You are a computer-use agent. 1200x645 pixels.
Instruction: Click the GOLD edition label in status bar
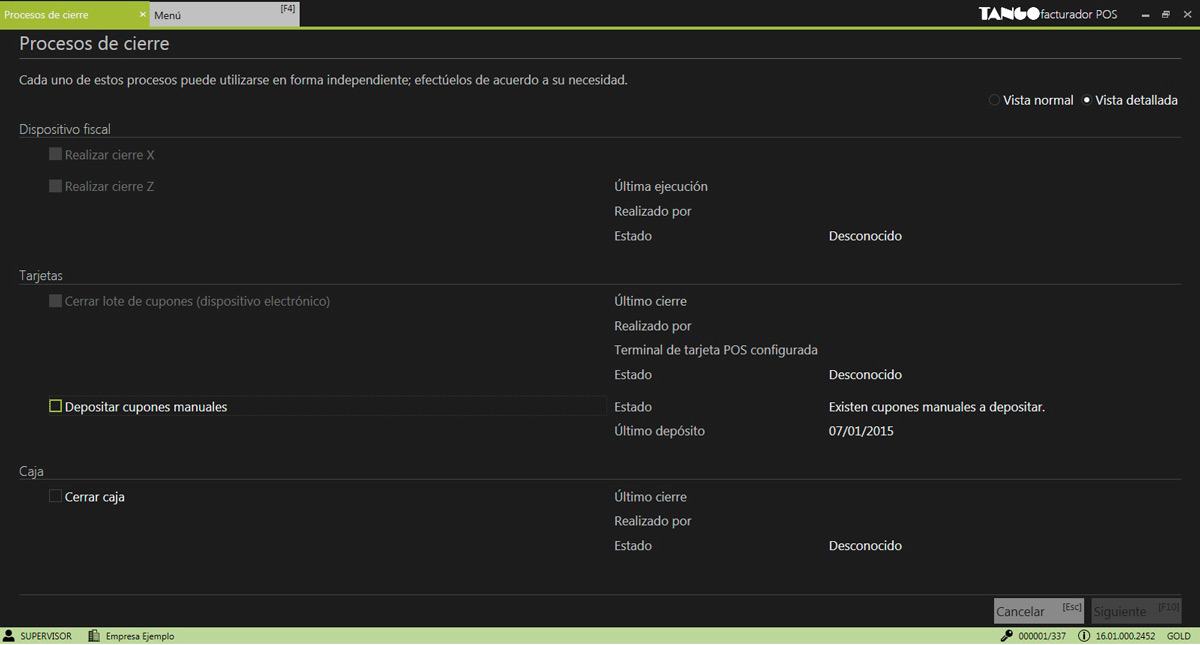coord(1178,636)
